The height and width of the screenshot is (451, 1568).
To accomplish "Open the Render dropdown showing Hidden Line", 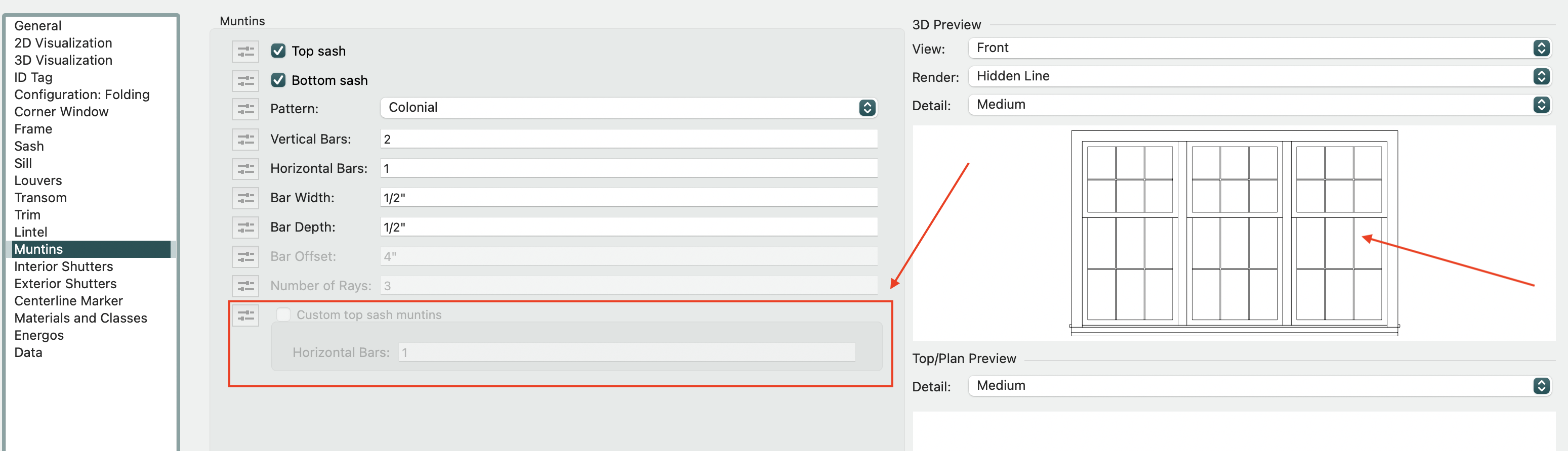I will point(1258,76).
